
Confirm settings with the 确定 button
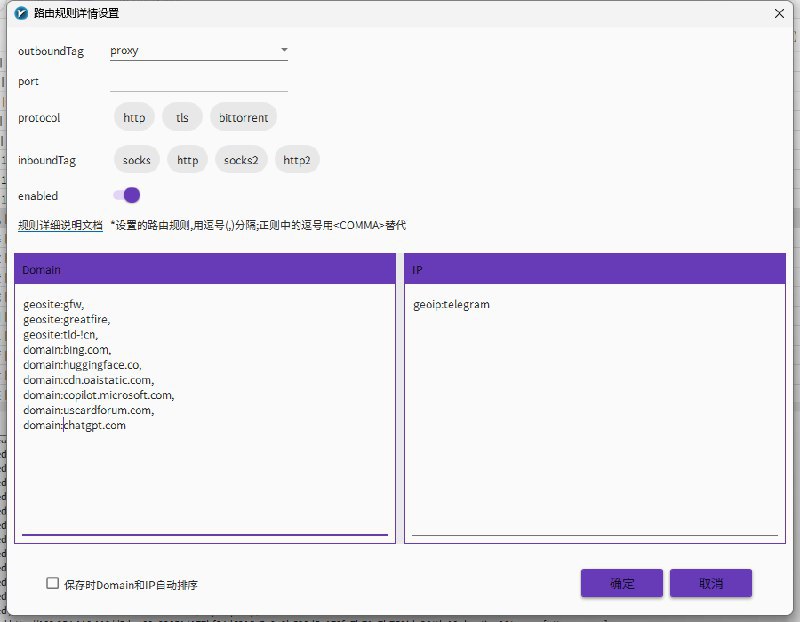pos(621,583)
